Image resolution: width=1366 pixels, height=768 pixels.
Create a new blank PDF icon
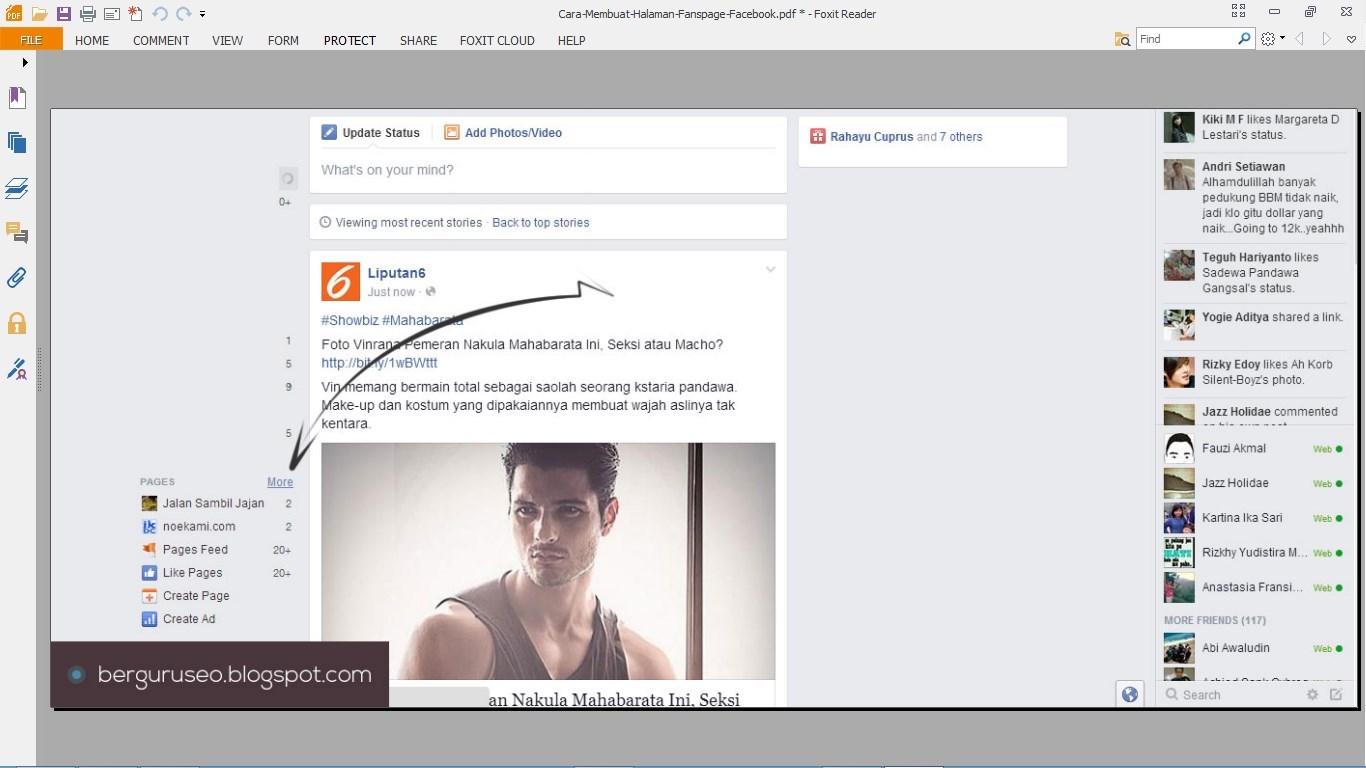pyautogui.click(x=135, y=14)
